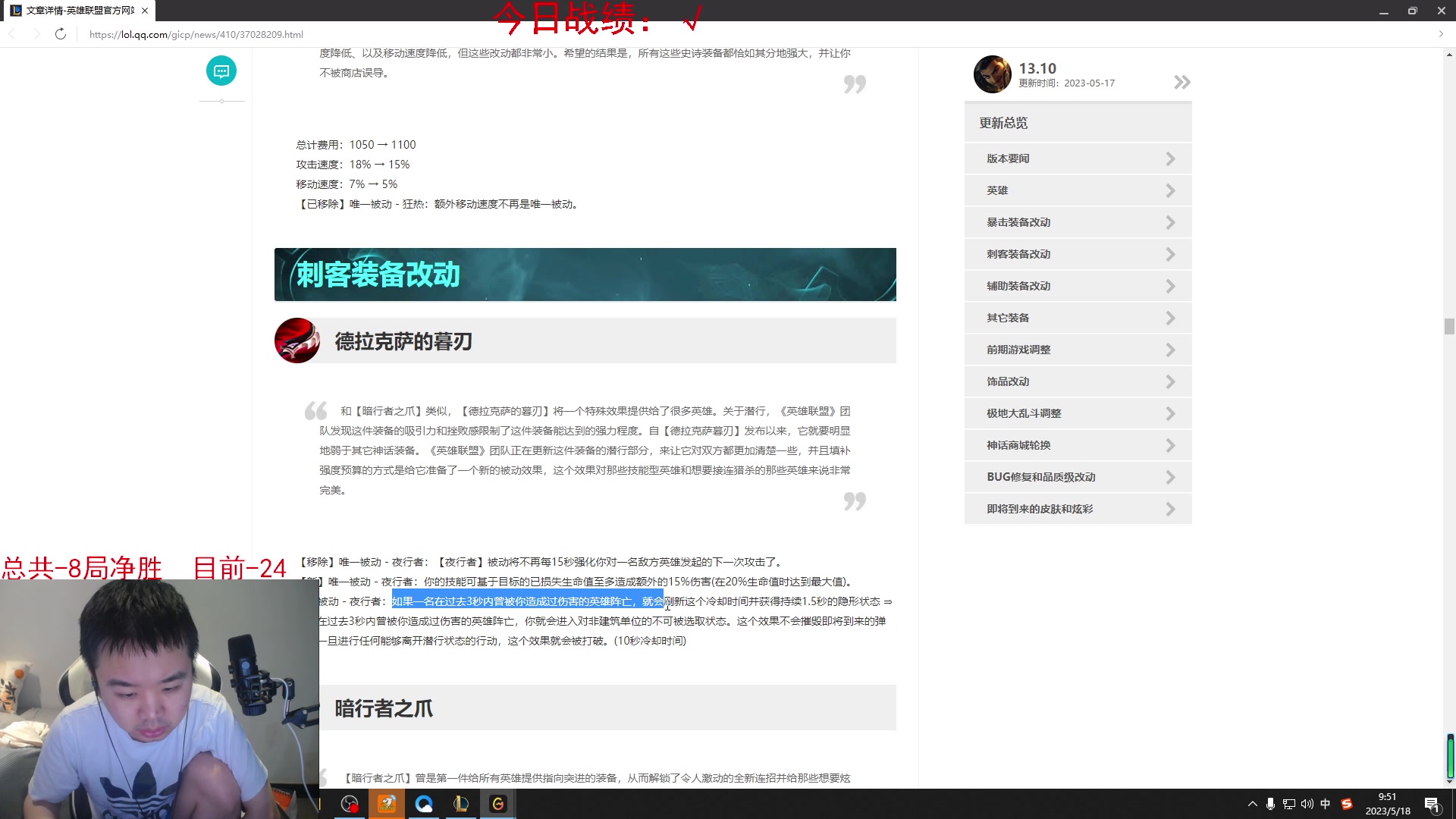
Task: Open the 英雄 section link
Action: 1078,190
